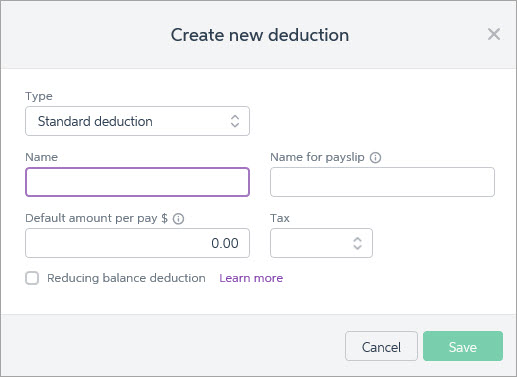Expand the empty Tax dropdown

321,243
